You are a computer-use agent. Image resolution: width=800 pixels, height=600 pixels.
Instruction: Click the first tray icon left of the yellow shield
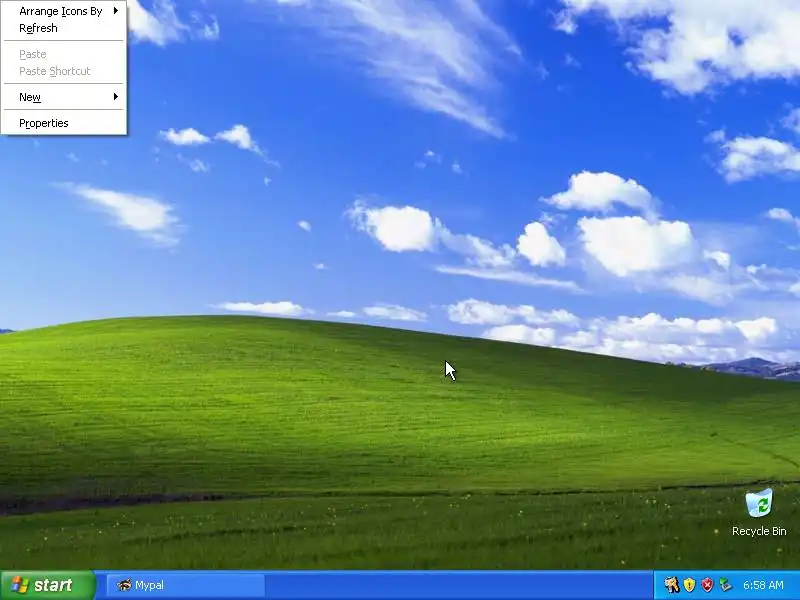pyautogui.click(x=671, y=585)
